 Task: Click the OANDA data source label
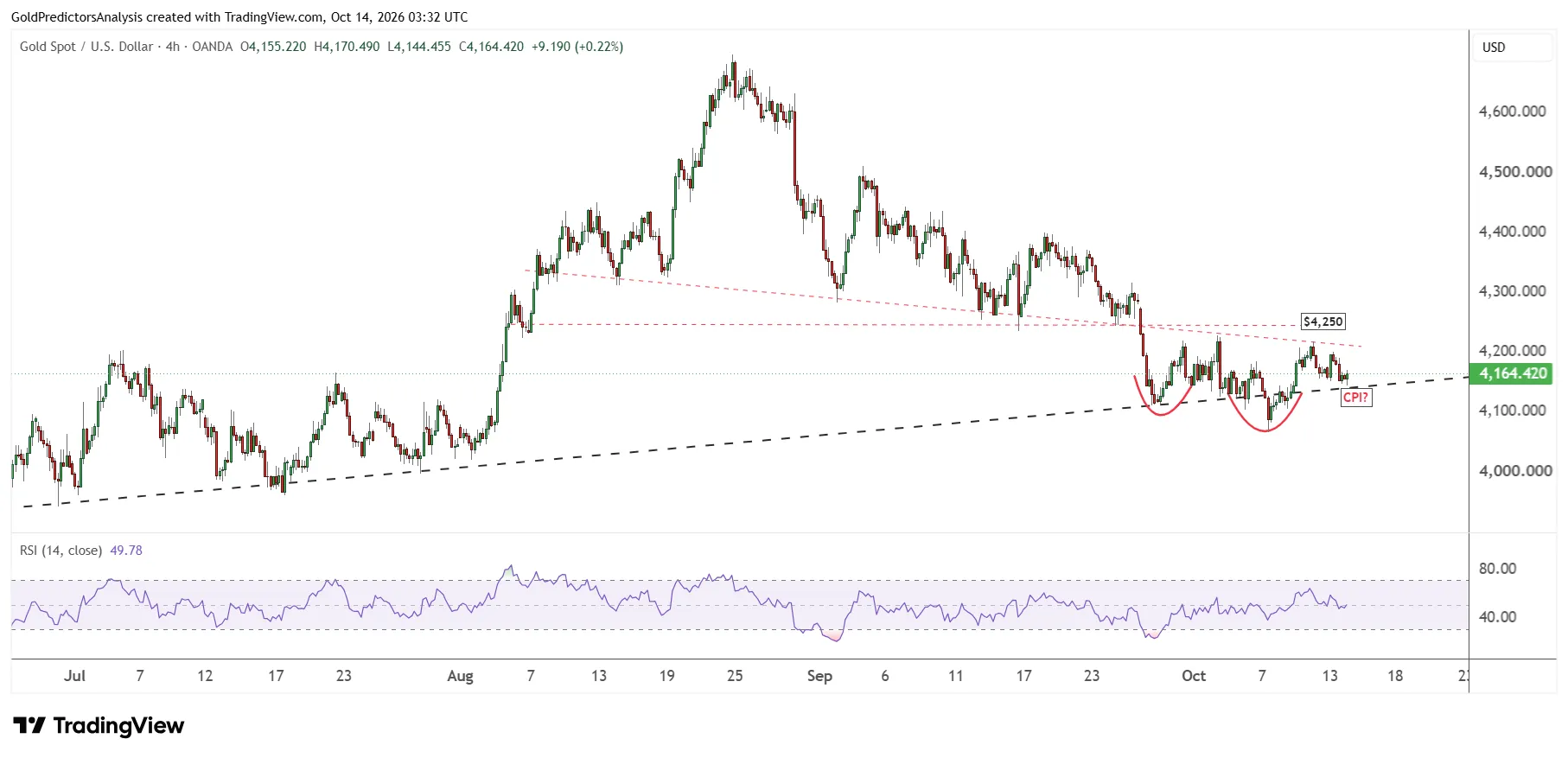click(212, 47)
